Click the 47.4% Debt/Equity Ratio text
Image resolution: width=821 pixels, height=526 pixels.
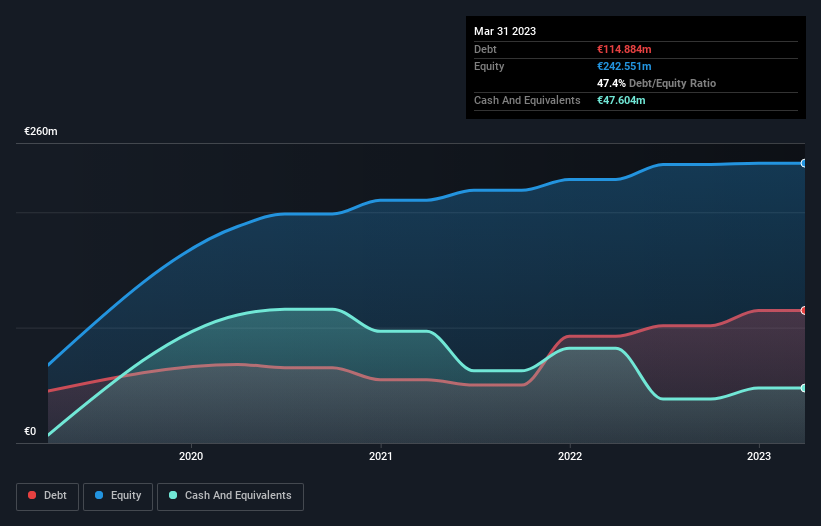click(657, 83)
